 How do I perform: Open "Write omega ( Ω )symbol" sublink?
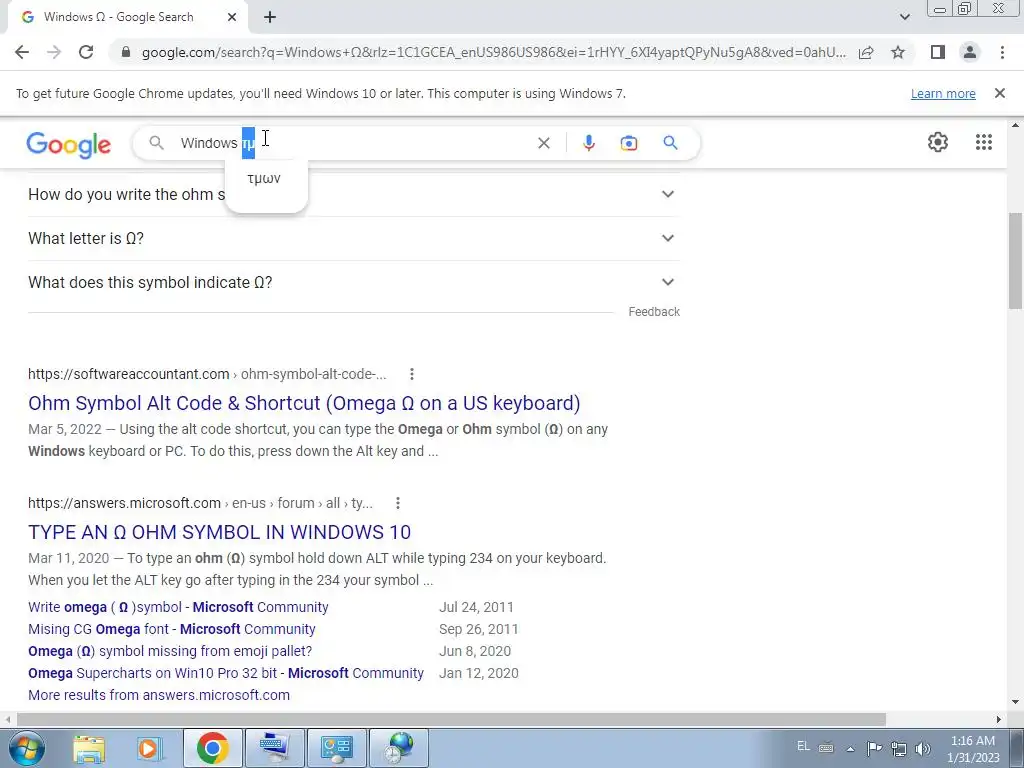point(178,607)
